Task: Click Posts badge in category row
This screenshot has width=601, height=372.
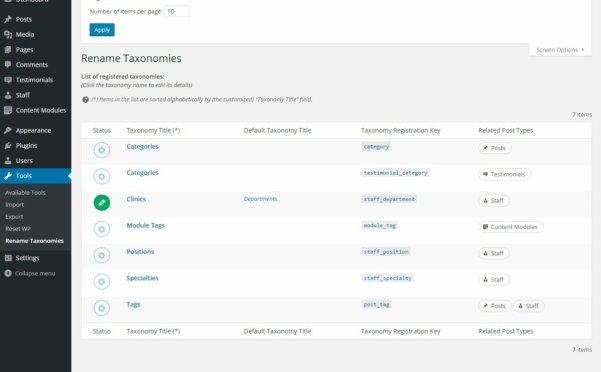Action: point(494,148)
